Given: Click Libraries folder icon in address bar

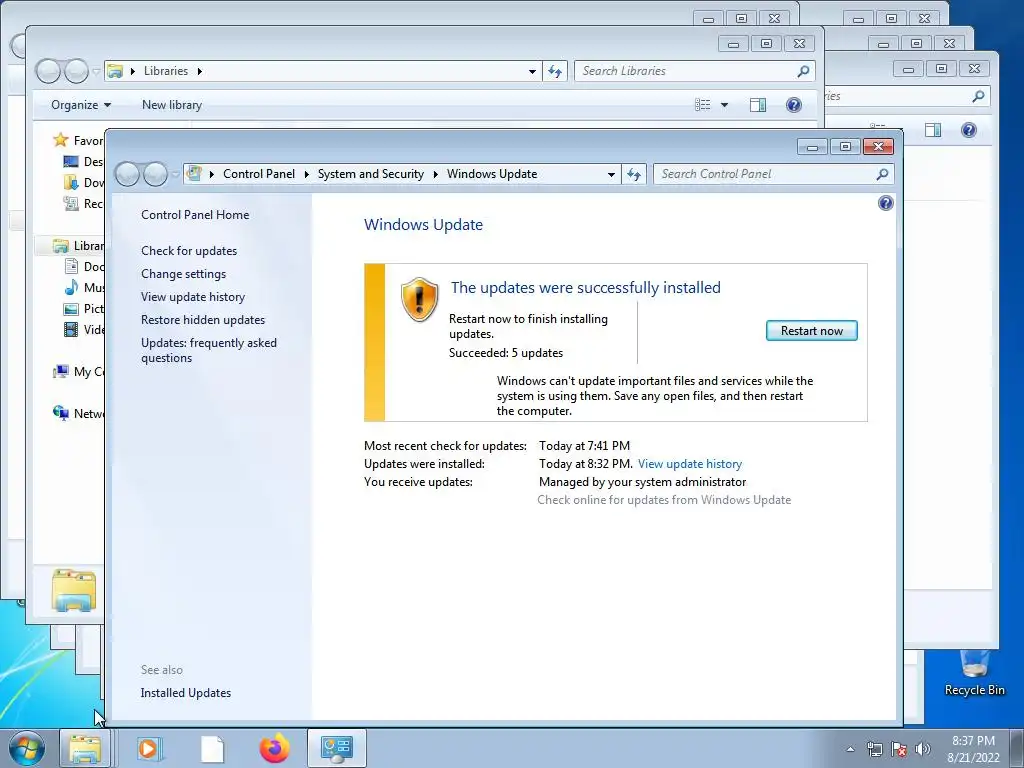Looking at the screenshot, I should 115,71.
